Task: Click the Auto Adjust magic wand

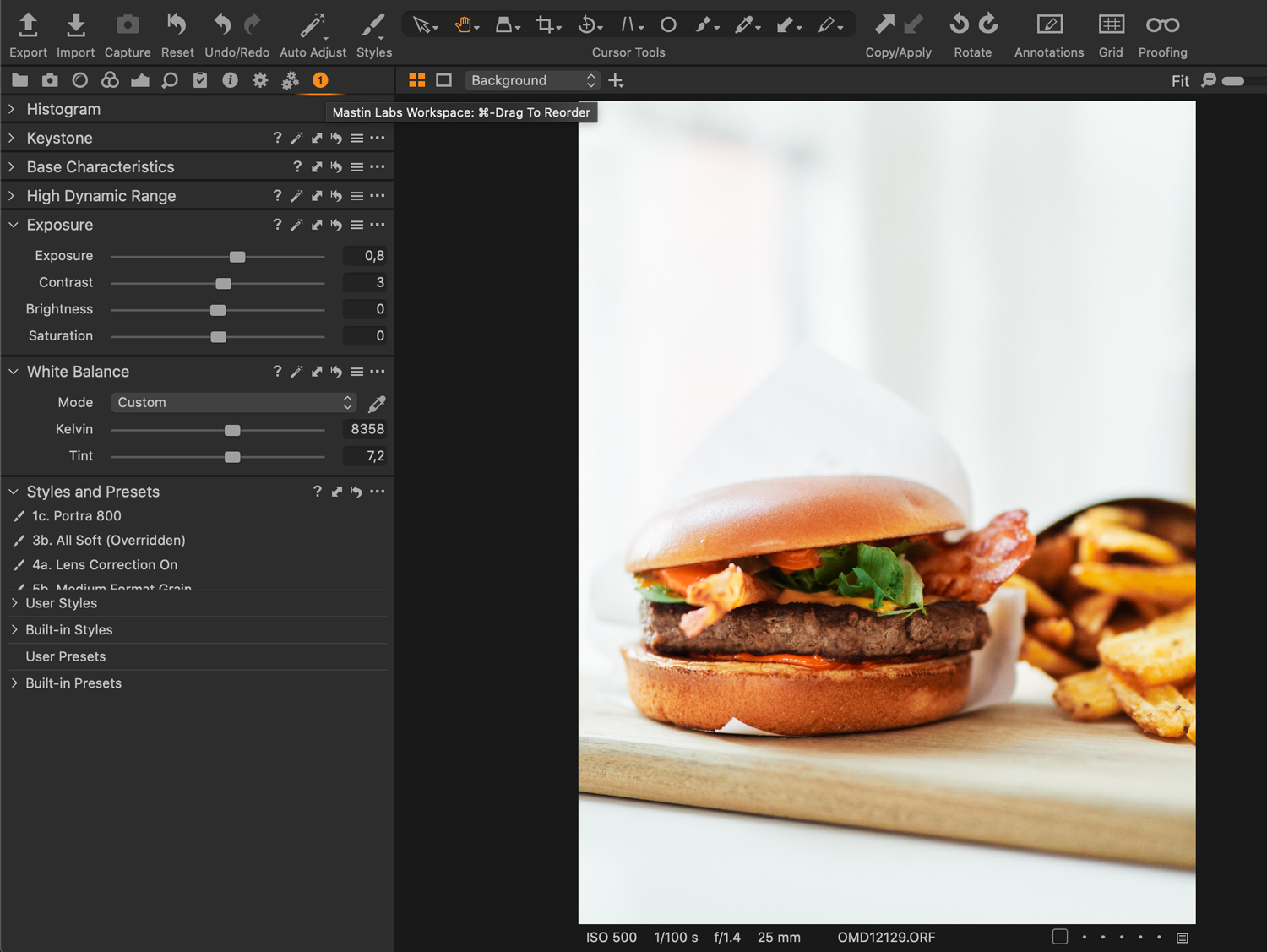Action: point(313,25)
